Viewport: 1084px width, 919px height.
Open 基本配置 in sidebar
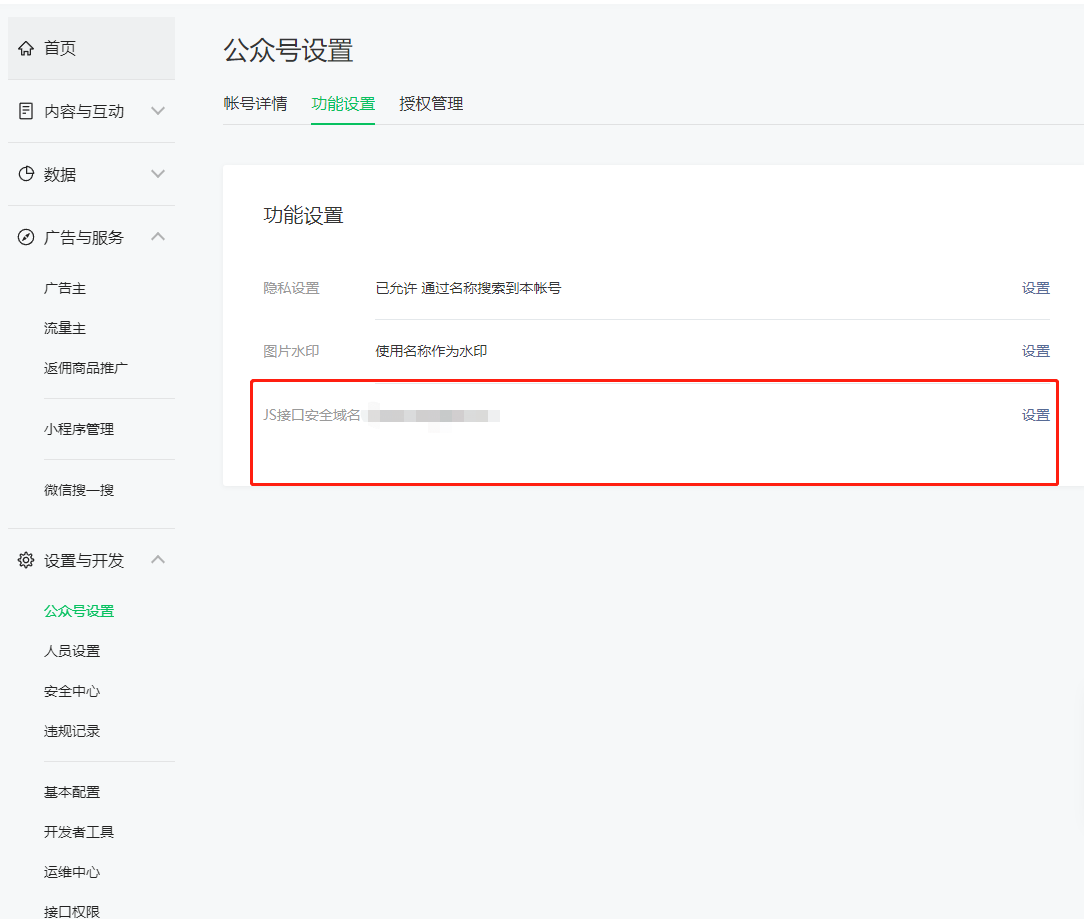[x=72, y=792]
